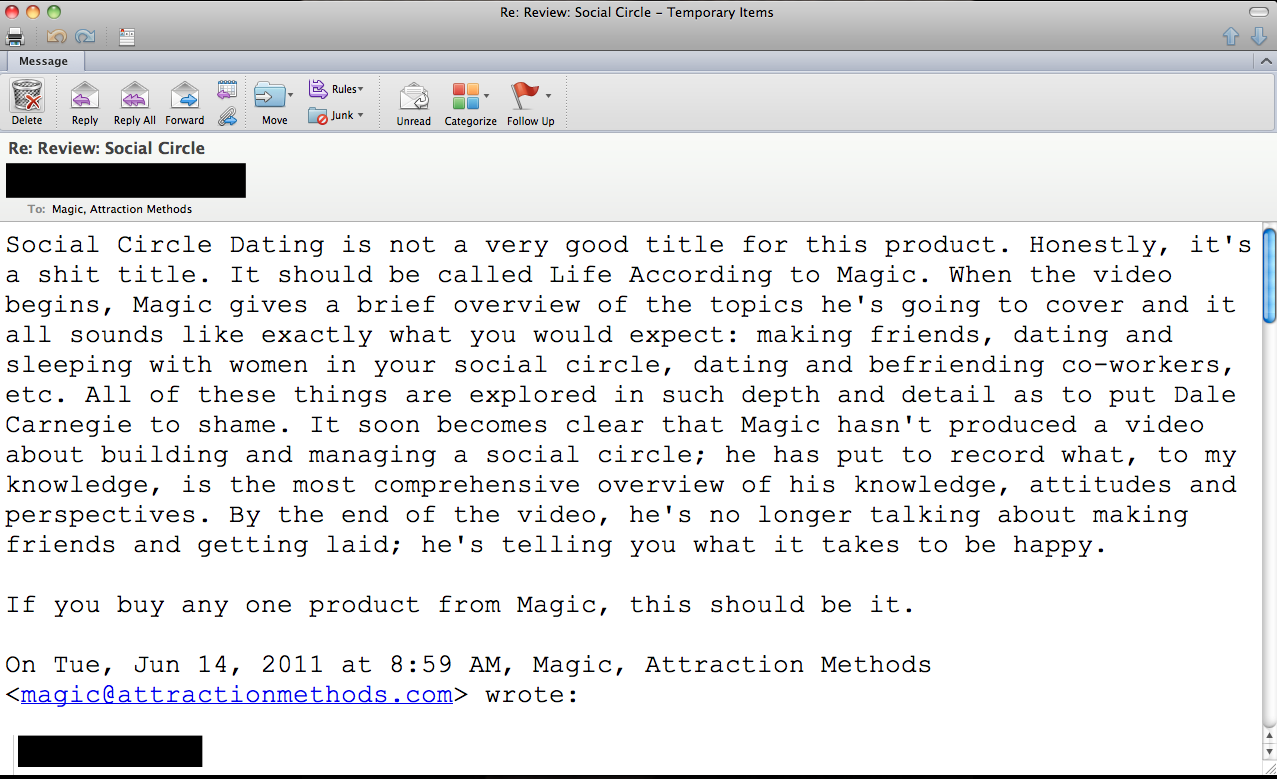
Task: Select the Message ribbon tab
Action: (43, 61)
